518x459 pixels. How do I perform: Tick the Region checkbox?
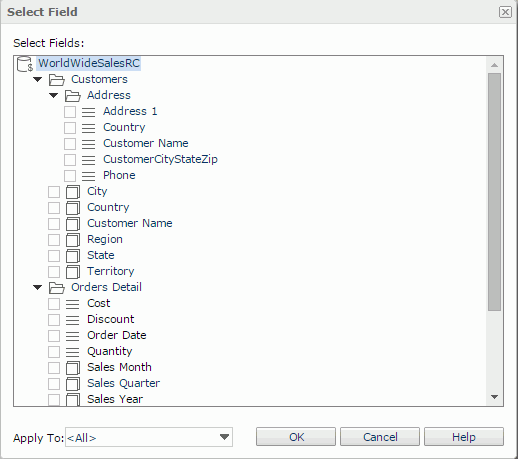tap(54, 240)
